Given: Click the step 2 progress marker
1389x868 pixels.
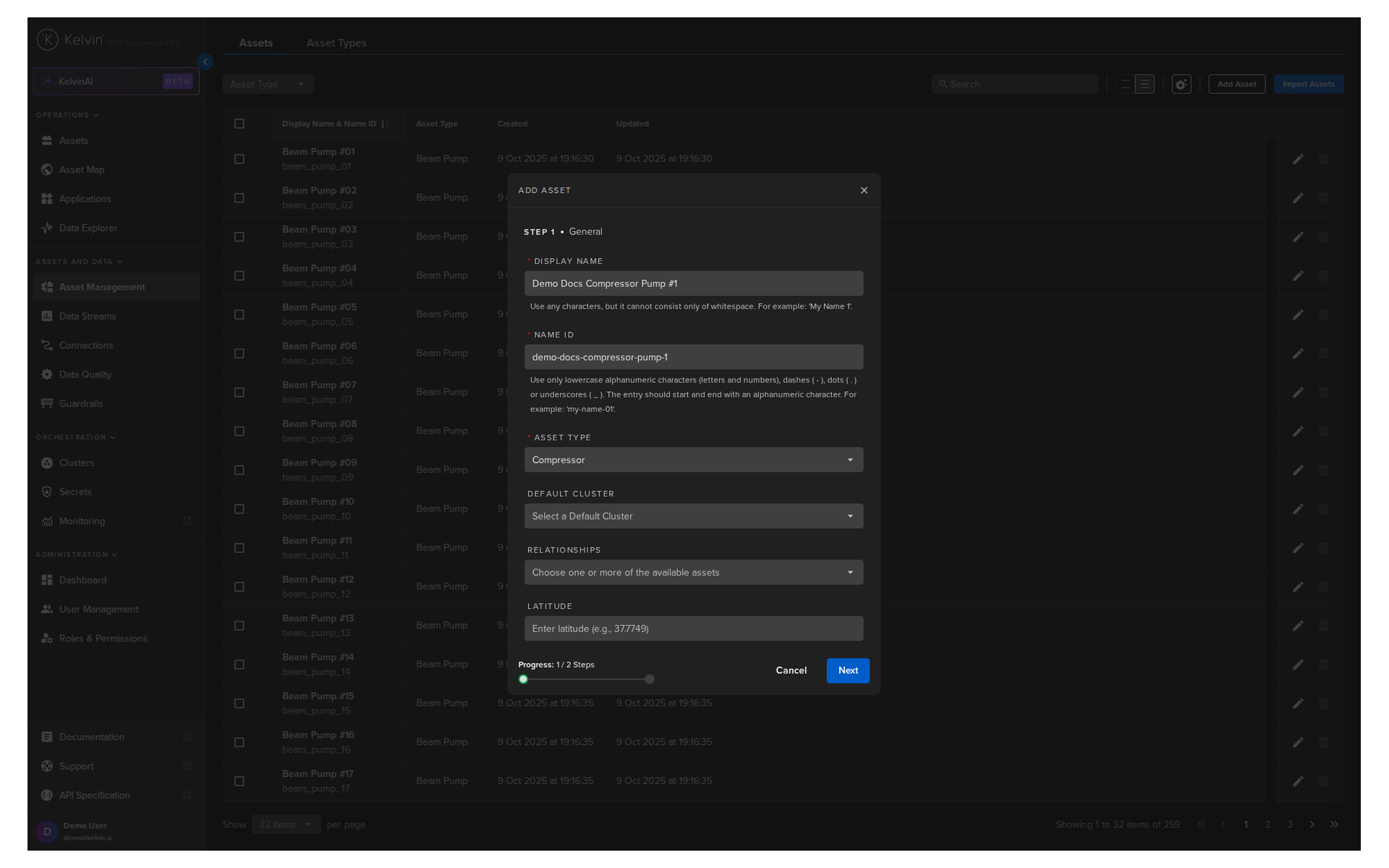Looking at the screenshot, I should tap(650, 679).
